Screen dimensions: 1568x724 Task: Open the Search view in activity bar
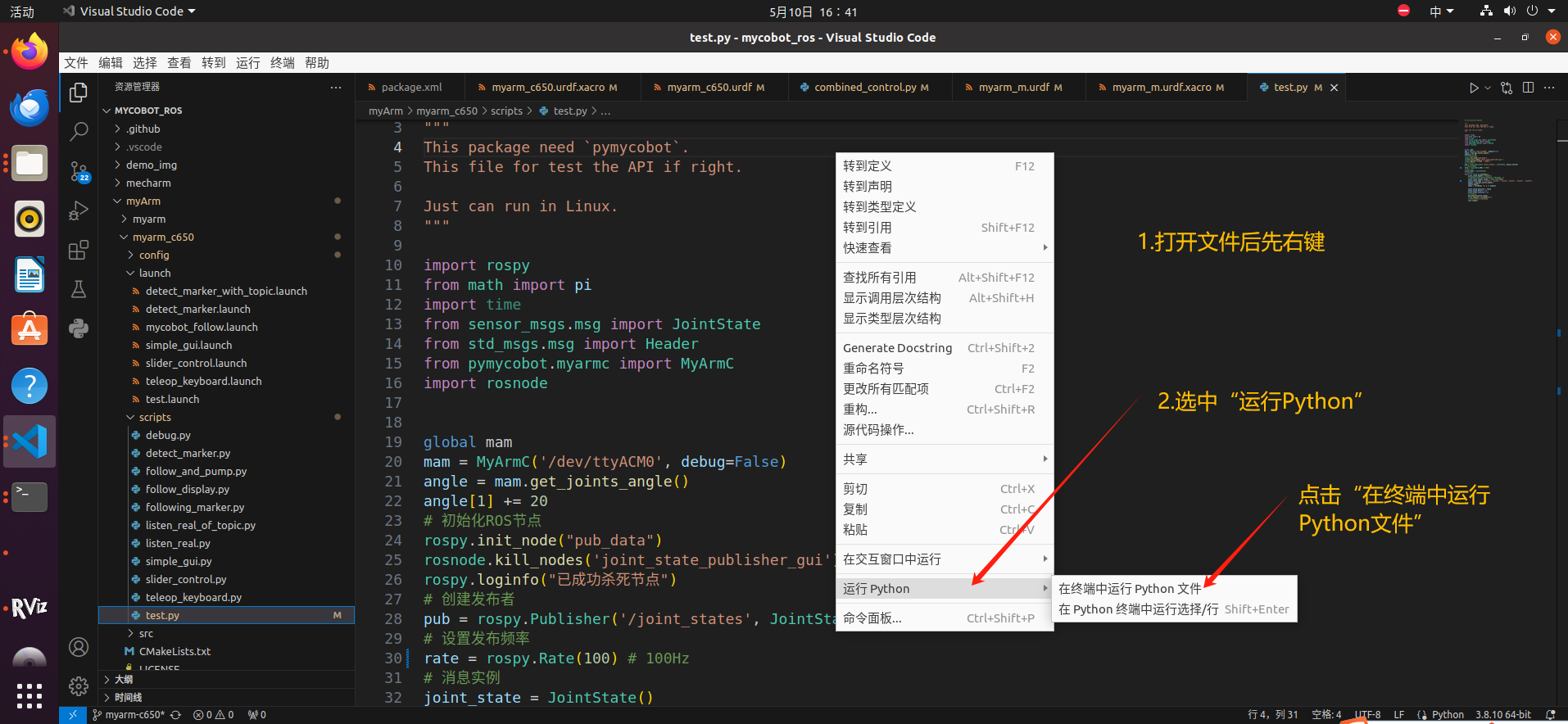[79, 131]
